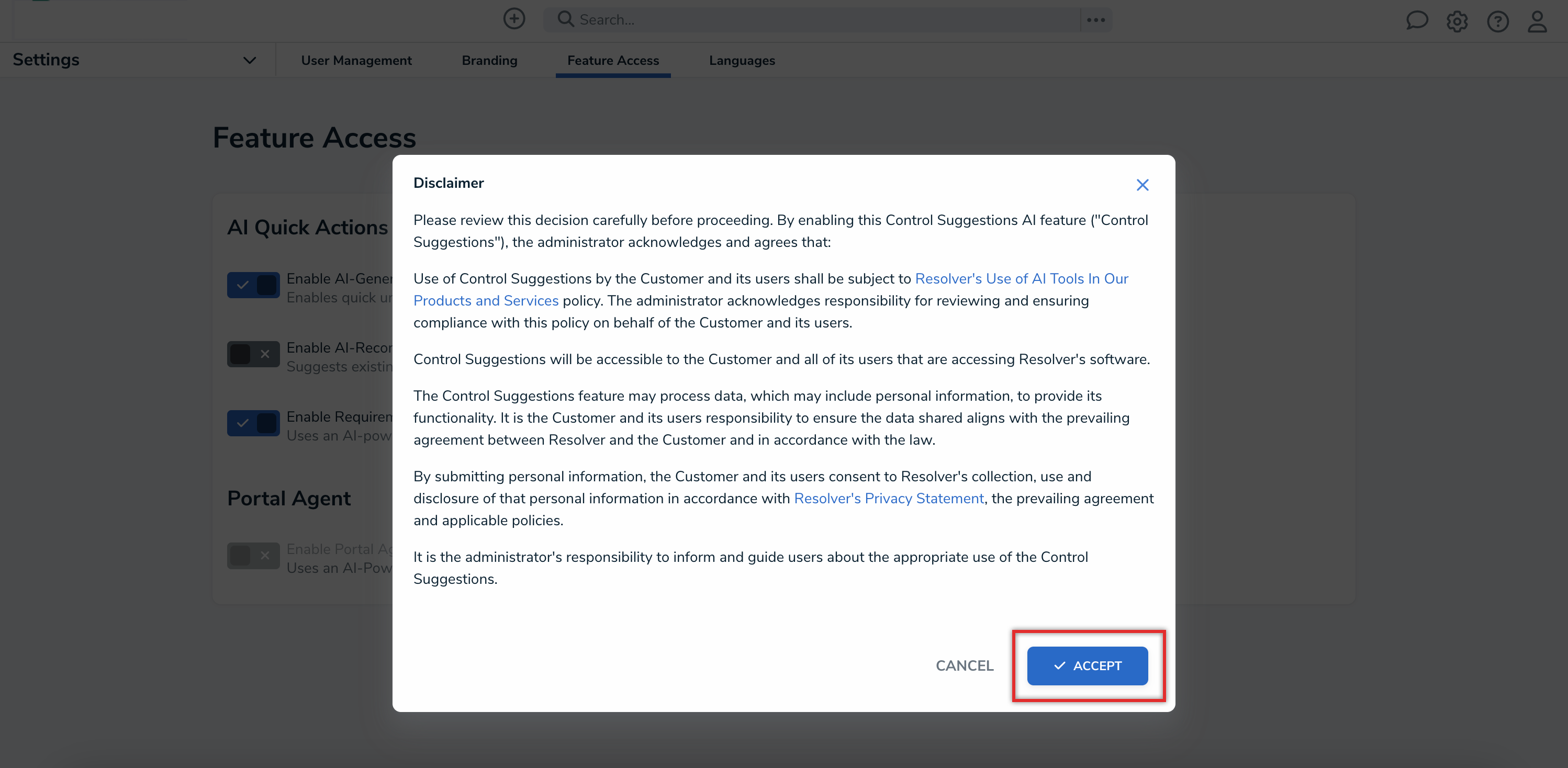The height and width of the screenshot is (768, 1568).
Task: Open the three-dots search options
Action: (x=1095, y=20)
